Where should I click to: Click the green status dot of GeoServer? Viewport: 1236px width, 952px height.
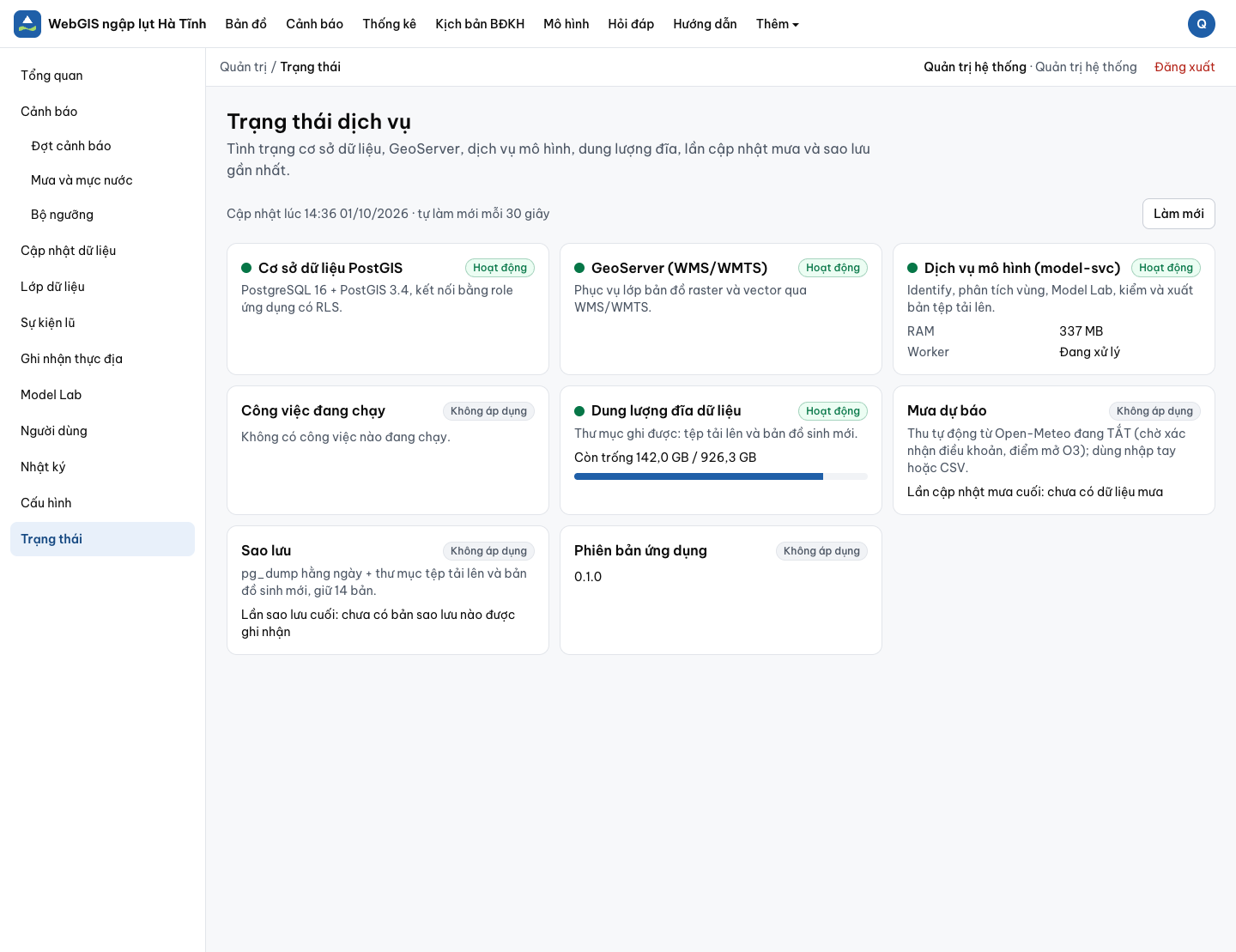(579, 268)
